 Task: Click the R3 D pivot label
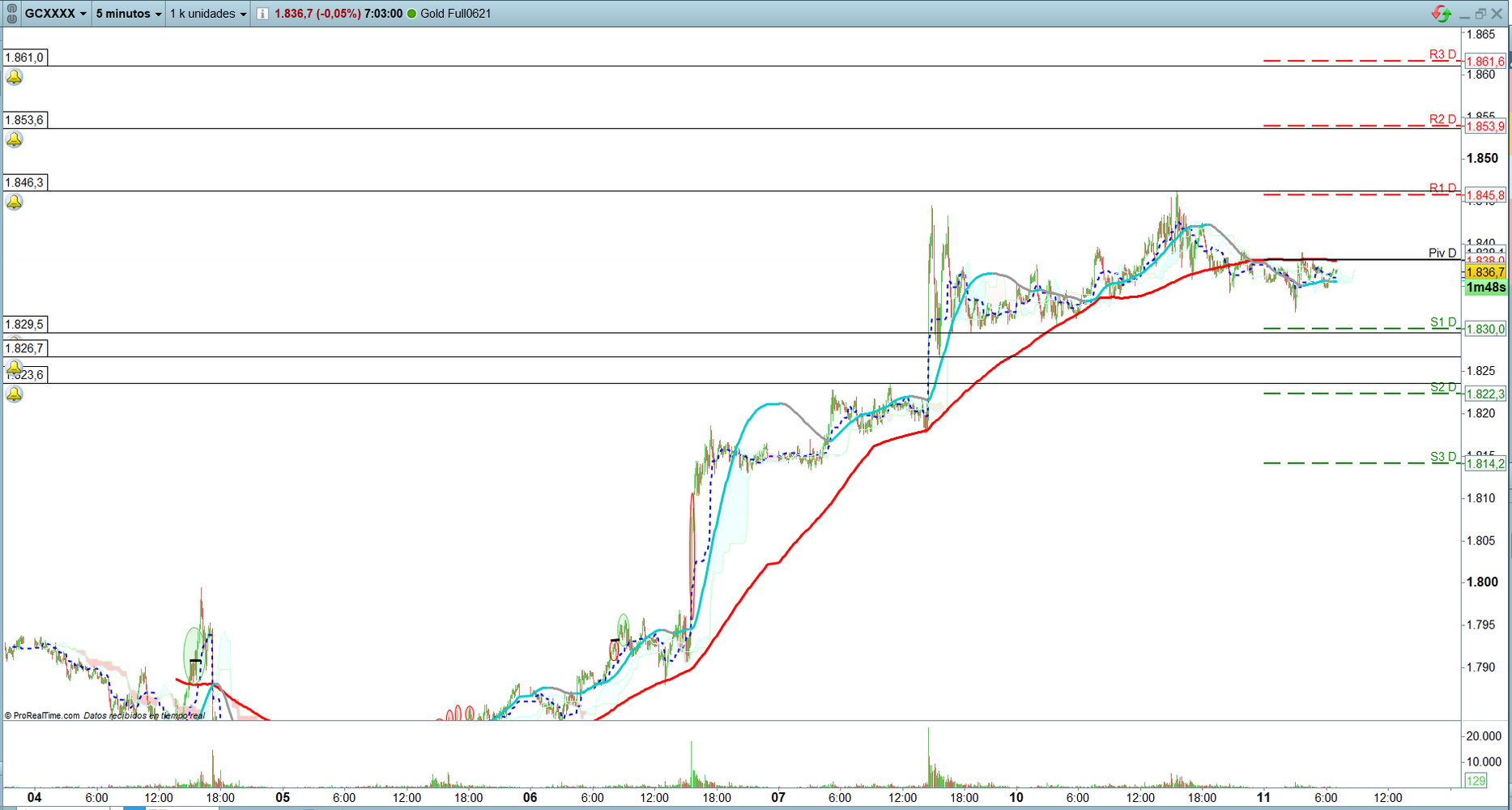(1442, 55)
